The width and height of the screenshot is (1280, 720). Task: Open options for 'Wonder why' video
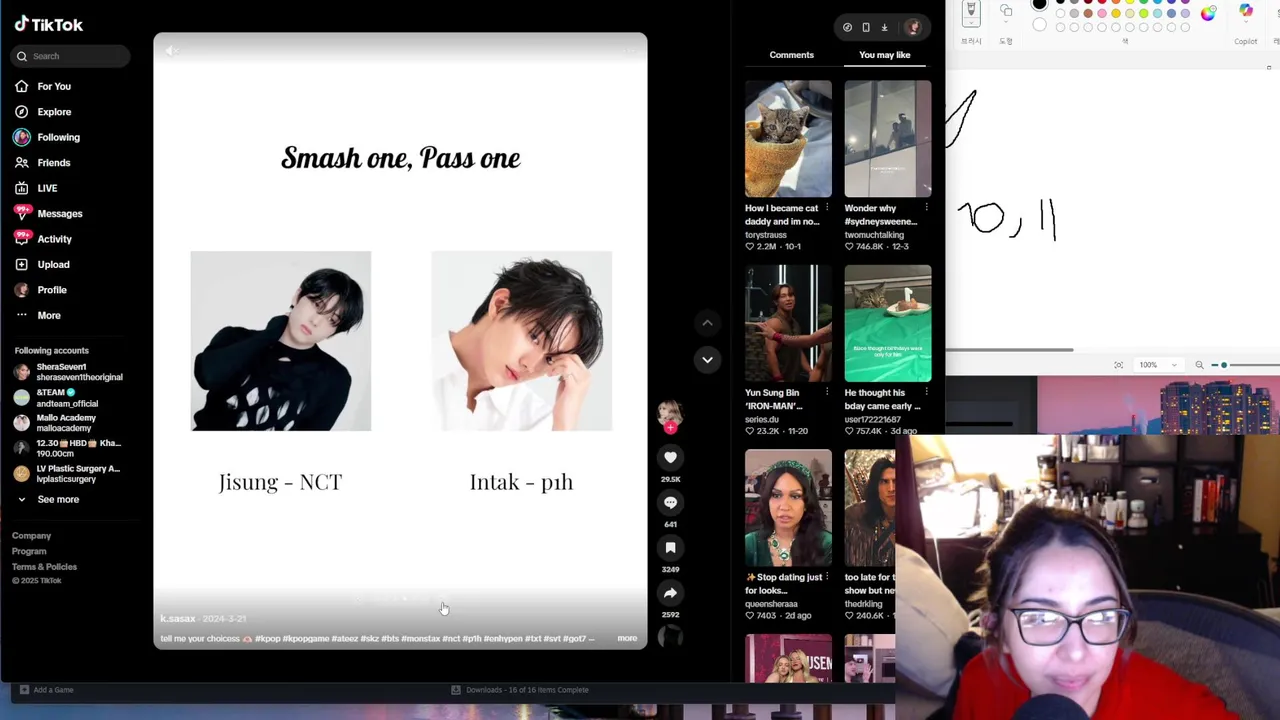pos(927,208)
